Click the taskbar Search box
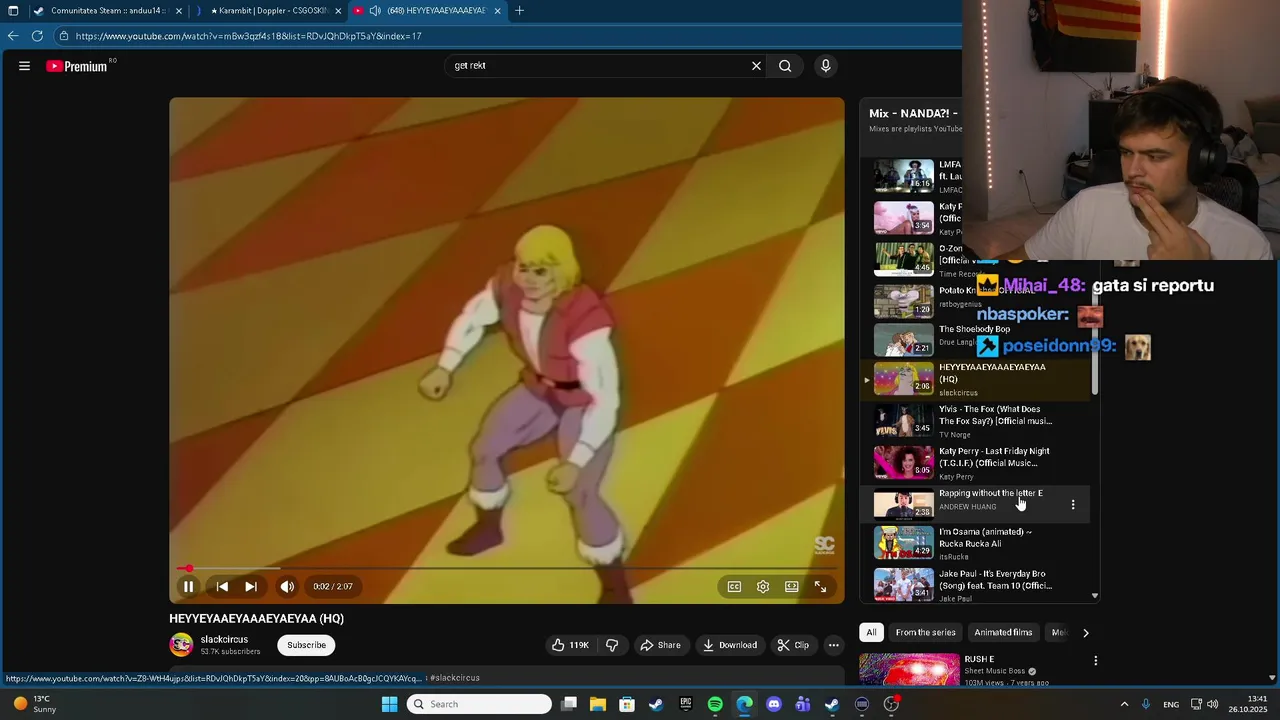The width and height of the screenshot is (1280, 720). [x=480, y=704]
